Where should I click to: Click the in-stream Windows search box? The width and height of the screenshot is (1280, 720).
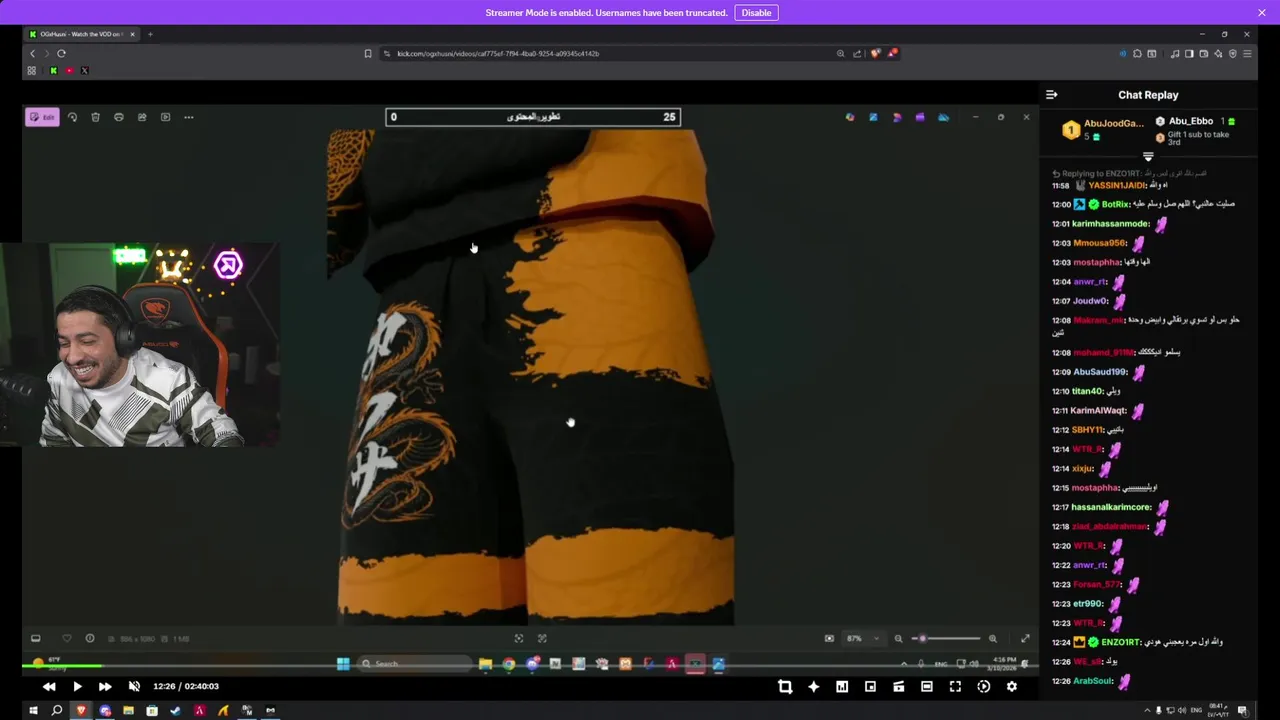tap(415, 663)
